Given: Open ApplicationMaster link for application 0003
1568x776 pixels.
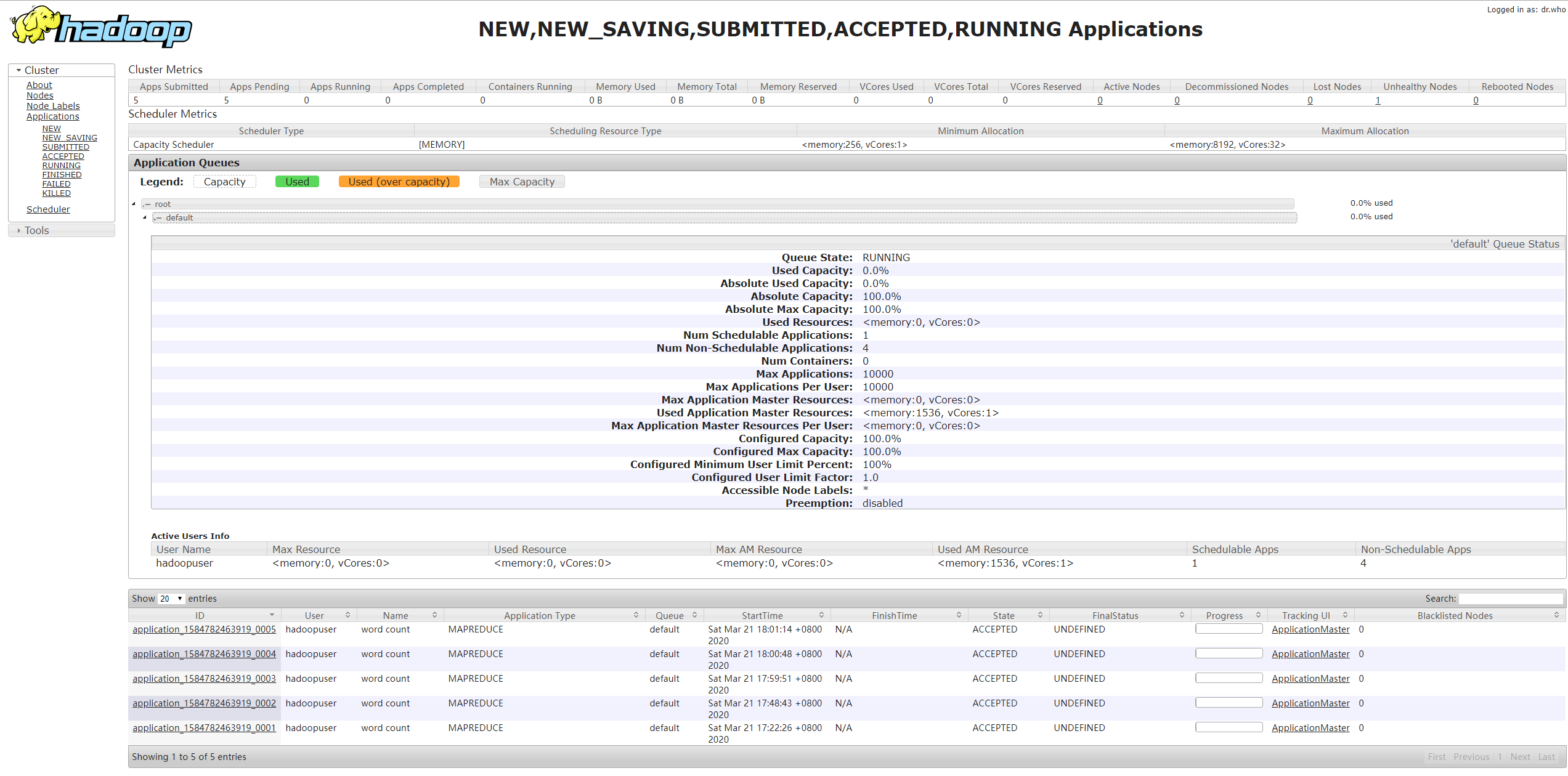Looking at the screenshot, I should (x=1310, y=679).
